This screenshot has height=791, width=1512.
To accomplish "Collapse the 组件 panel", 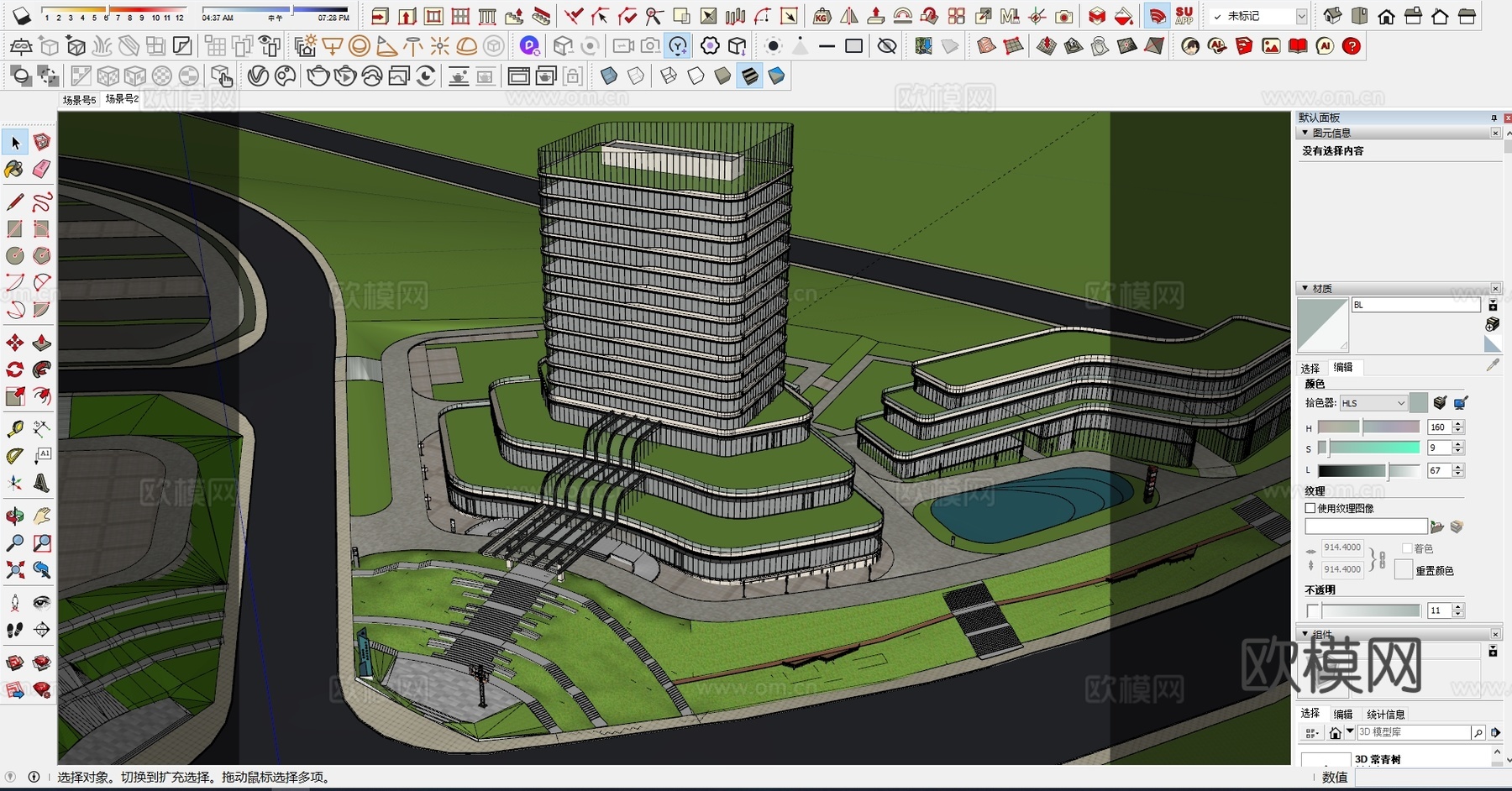I will coord(1305,634).
